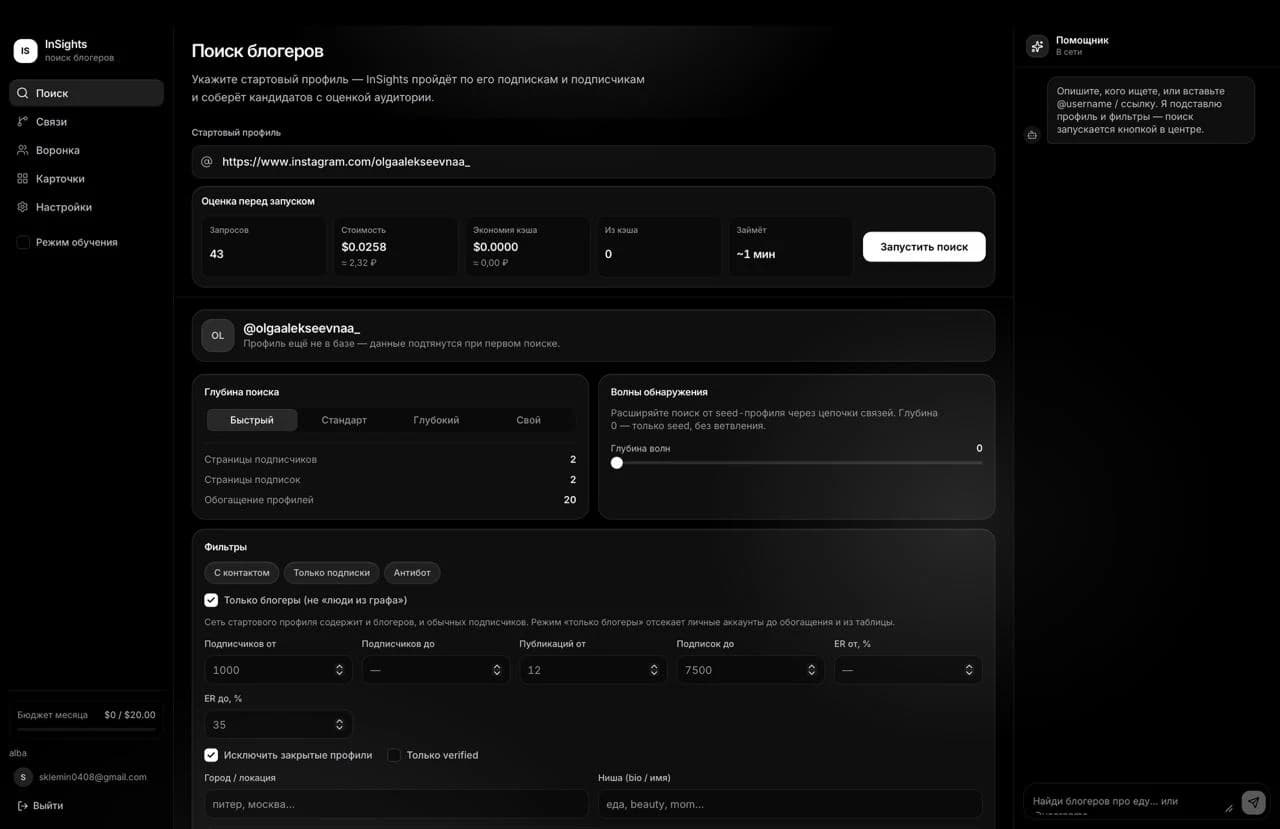1280x829 pixels.
Task: Click the Бюджет месяца progress bar
Action: pos(86,729)
